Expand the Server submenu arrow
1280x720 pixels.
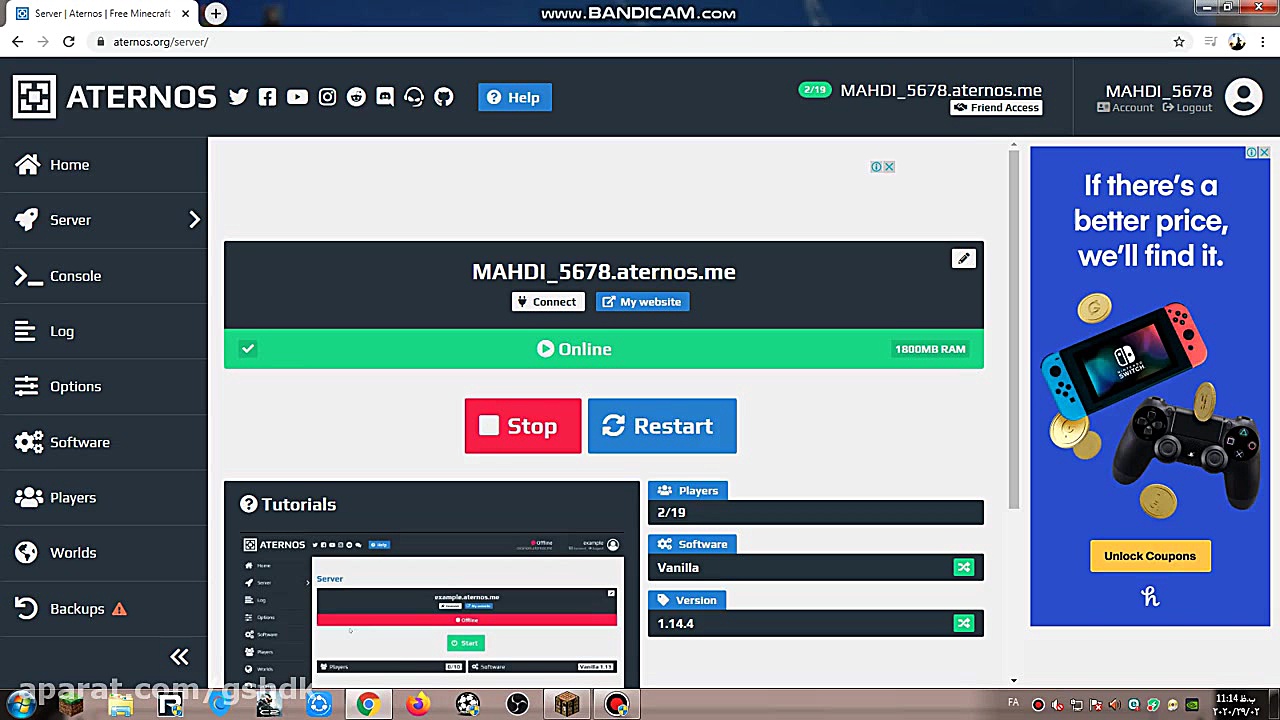tap(194, 220)
